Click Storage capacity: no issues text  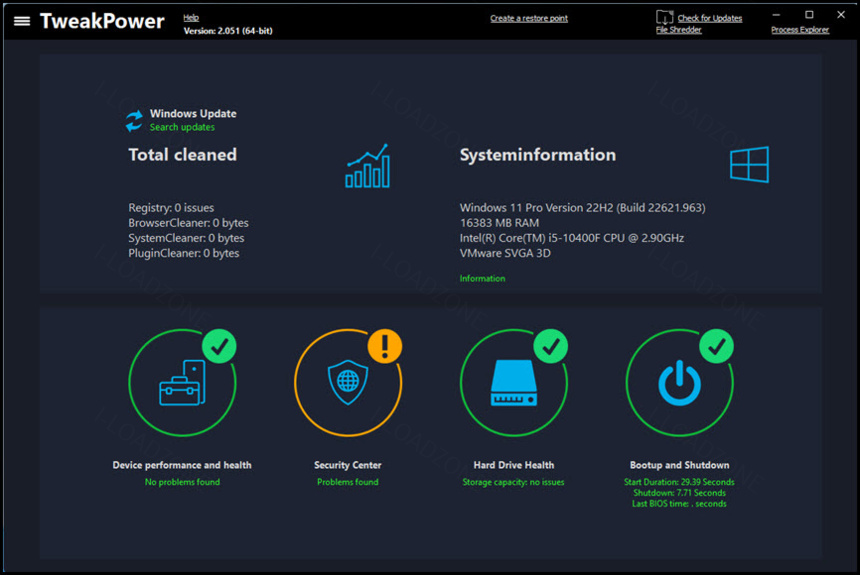tap(513, 482)
